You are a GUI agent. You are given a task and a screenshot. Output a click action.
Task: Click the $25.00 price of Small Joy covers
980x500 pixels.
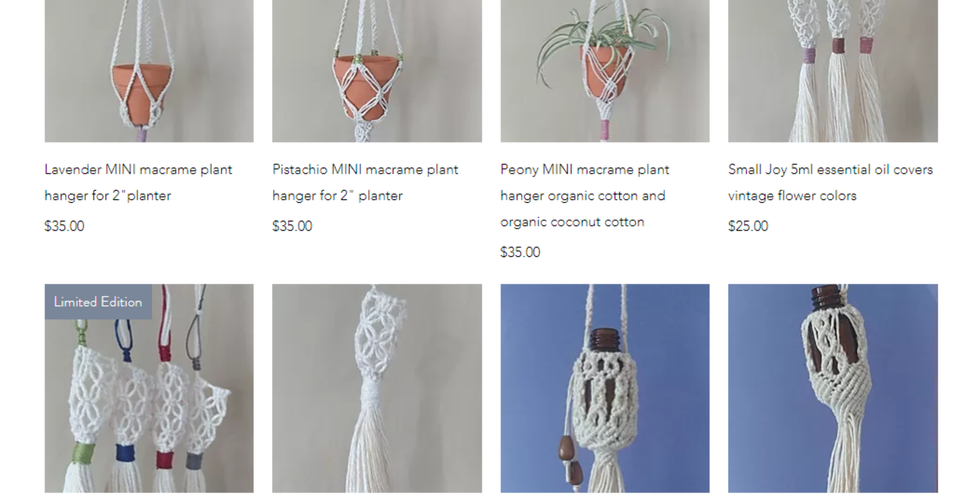pos(748,226)
